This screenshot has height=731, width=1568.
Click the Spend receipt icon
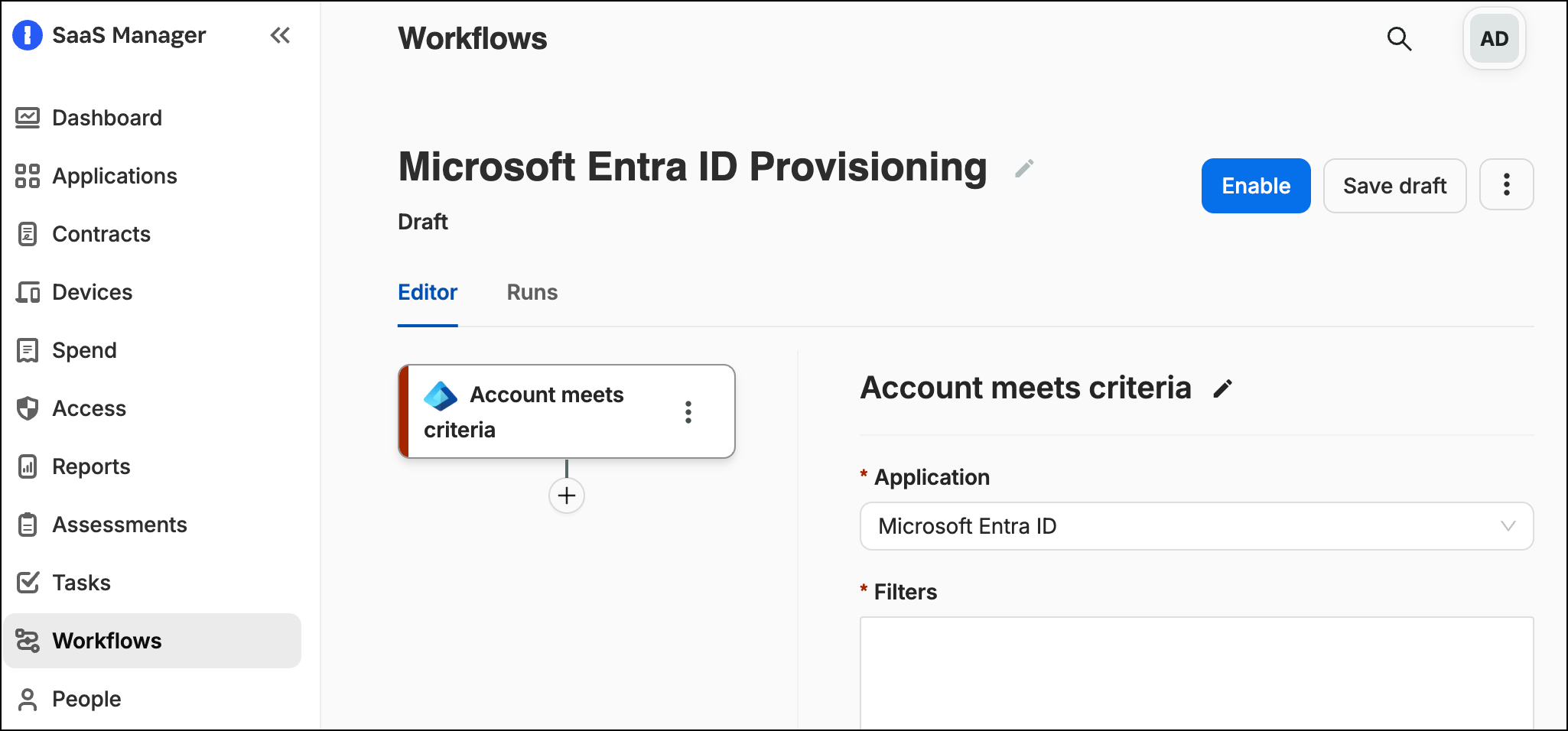pos(28,350)
